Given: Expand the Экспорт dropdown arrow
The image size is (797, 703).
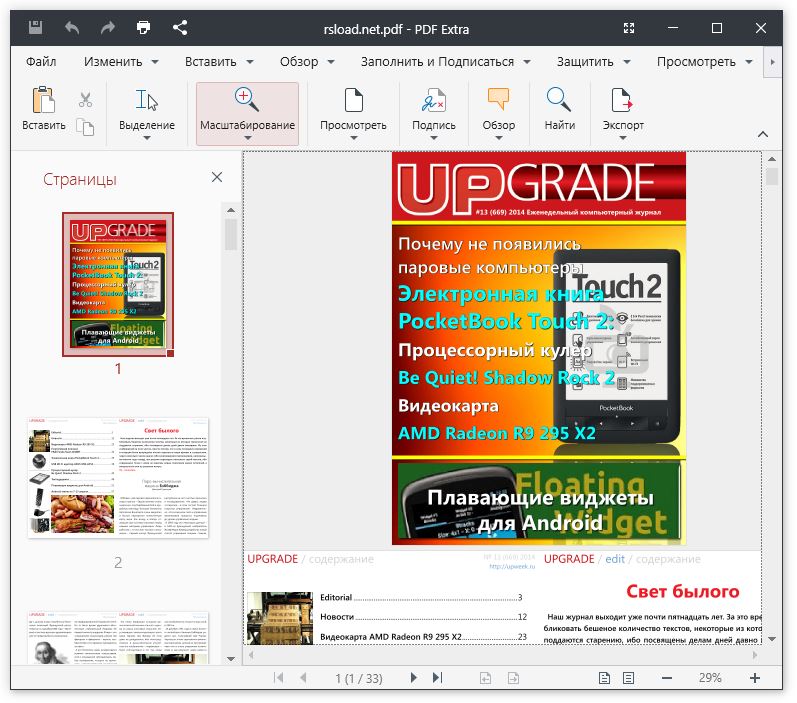Looking at the screenshot, I should click(x=623, y=138).
